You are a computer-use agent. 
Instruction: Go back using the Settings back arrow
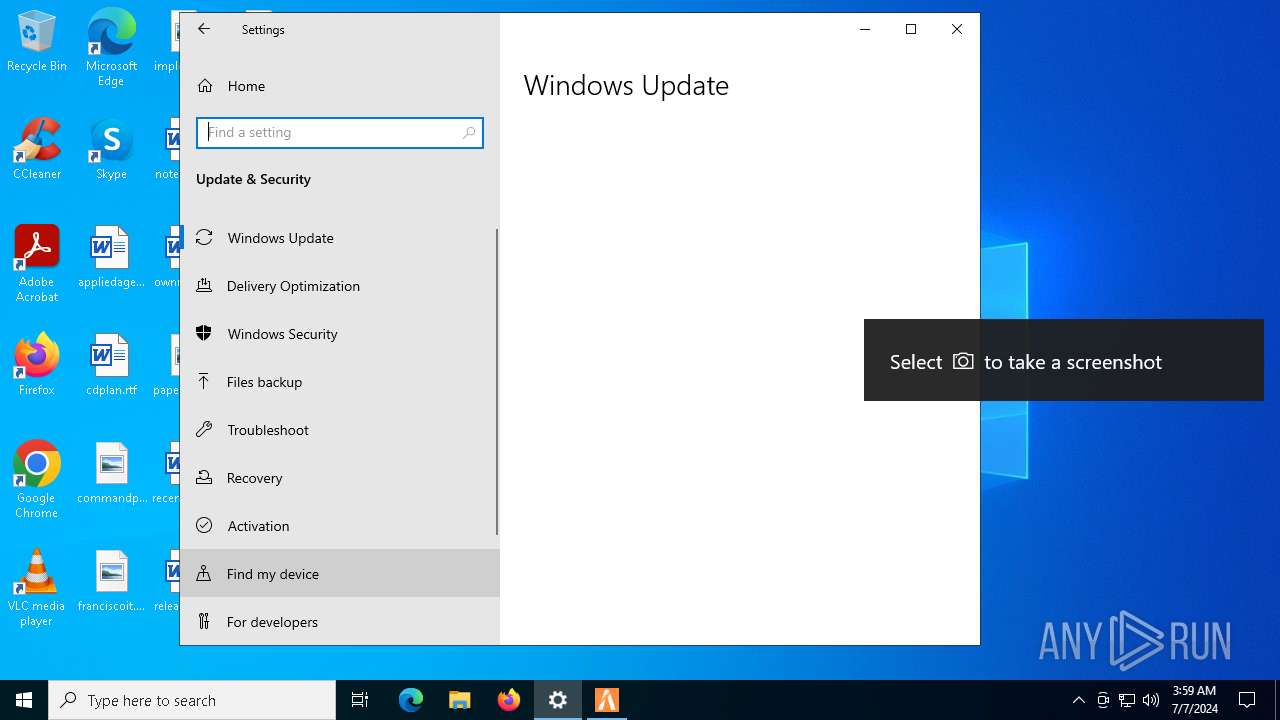pyautogui.click(x=204, y=29)
